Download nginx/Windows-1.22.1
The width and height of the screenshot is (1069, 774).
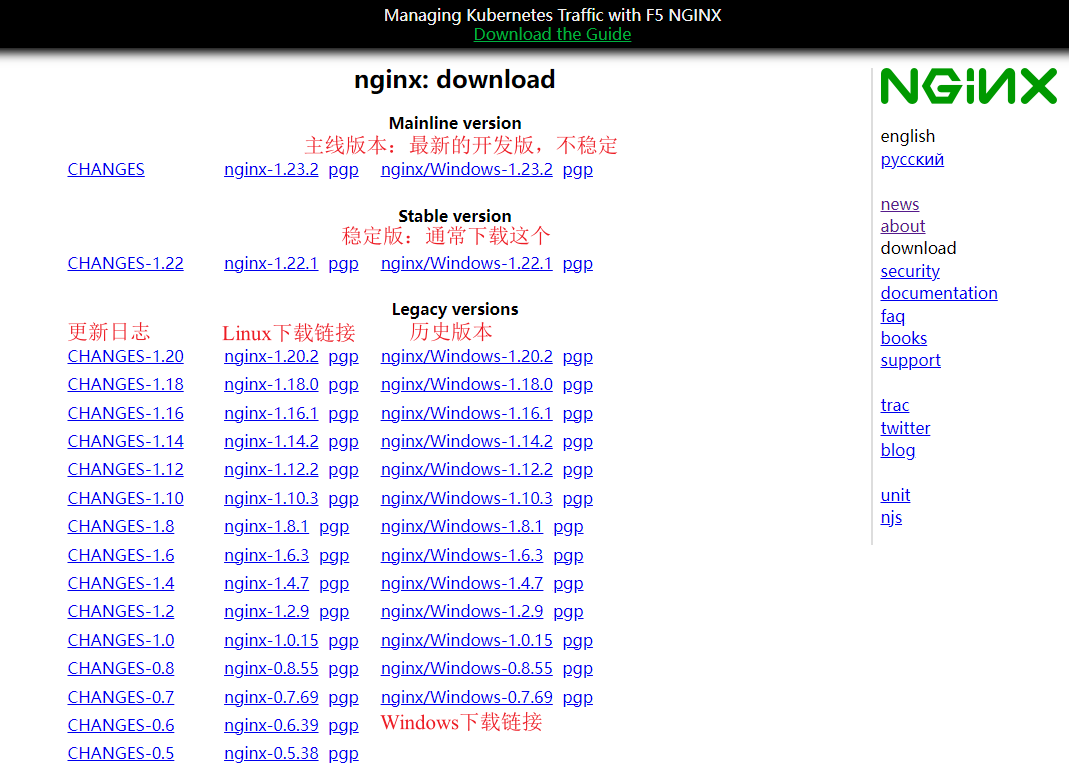click(466, 263)
